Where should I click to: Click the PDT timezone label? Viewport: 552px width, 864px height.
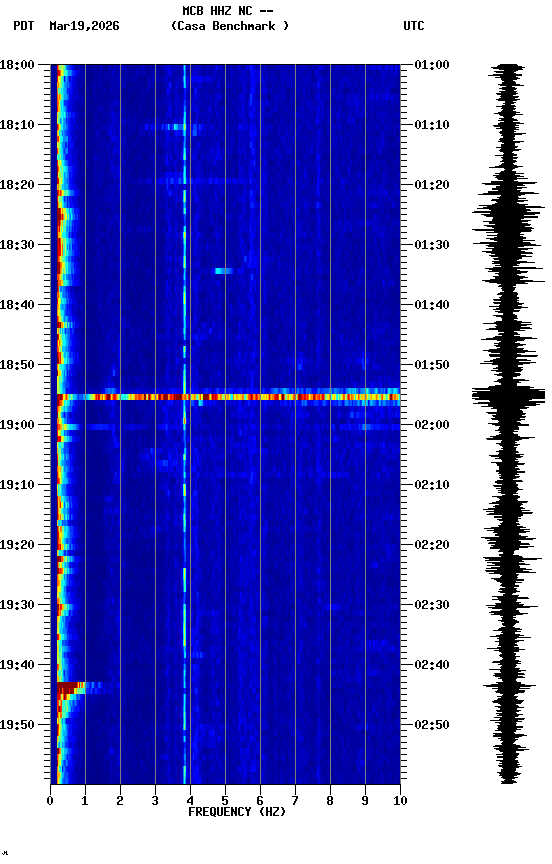point(24,26)
